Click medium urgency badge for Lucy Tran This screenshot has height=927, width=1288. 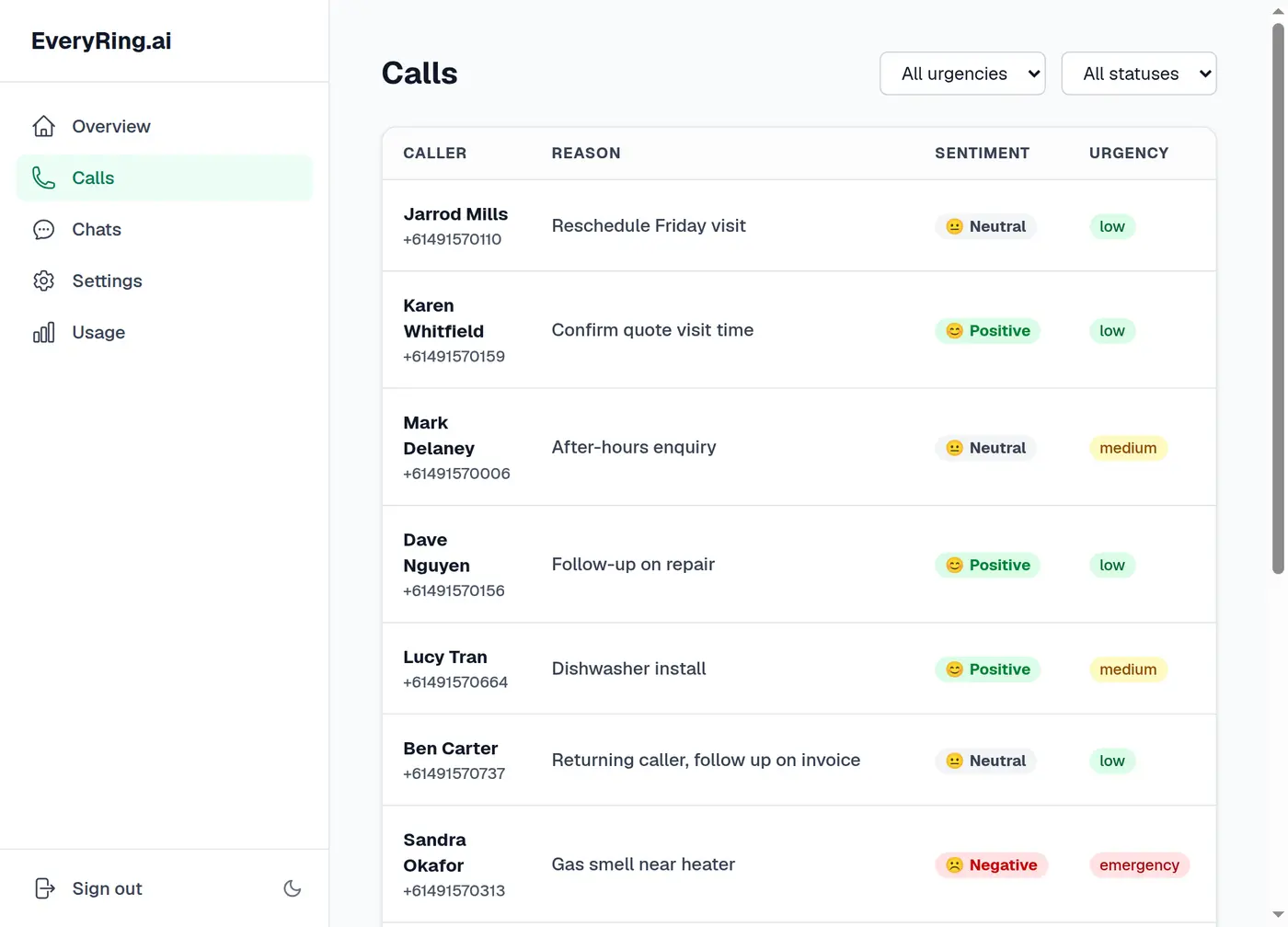point(1128,669)
